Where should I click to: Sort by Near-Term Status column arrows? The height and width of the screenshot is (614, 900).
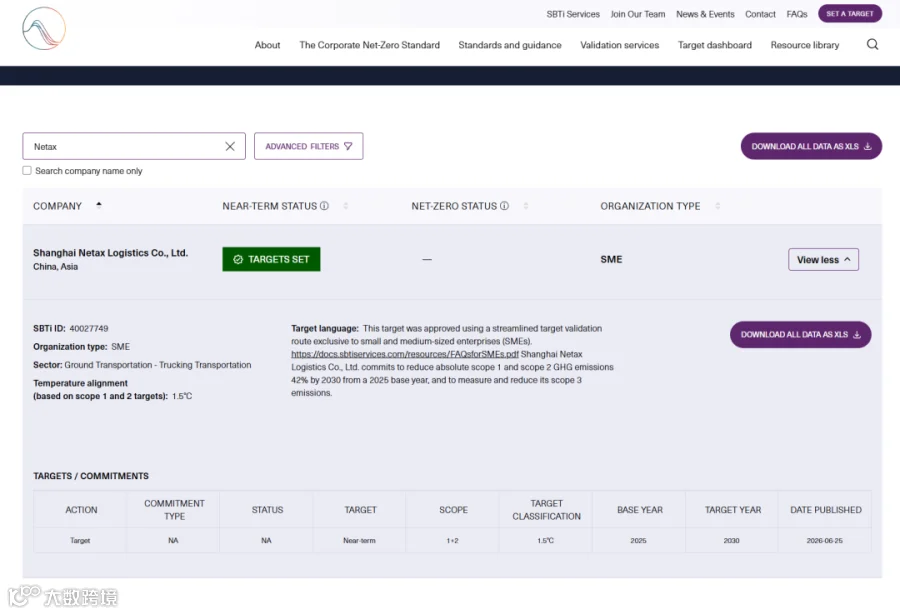click(x=346, y=205)
